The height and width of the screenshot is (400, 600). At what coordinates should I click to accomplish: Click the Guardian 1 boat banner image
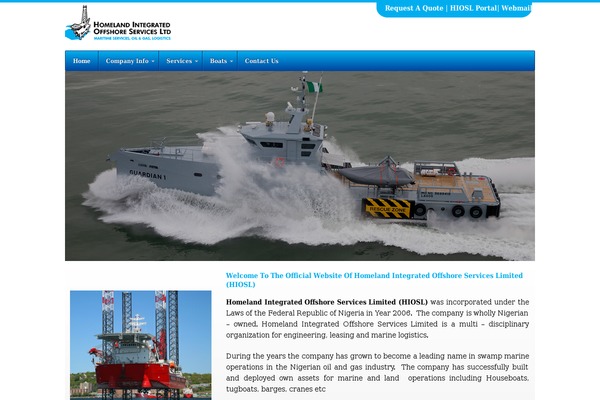point(300,166)
